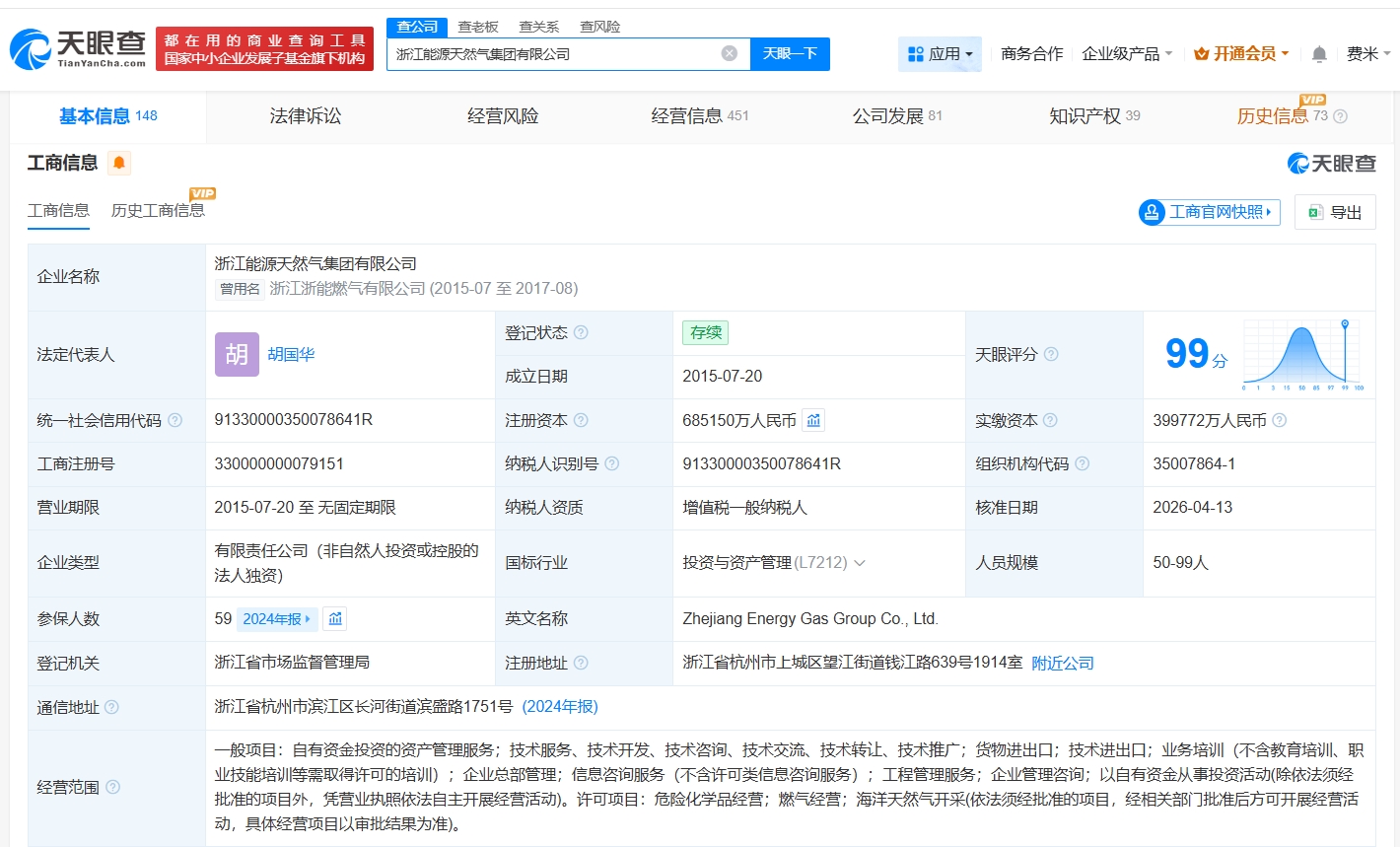Screen dimensions: 1400x847
Task: Click the 导出 export button
Action: click(1335, 212)
